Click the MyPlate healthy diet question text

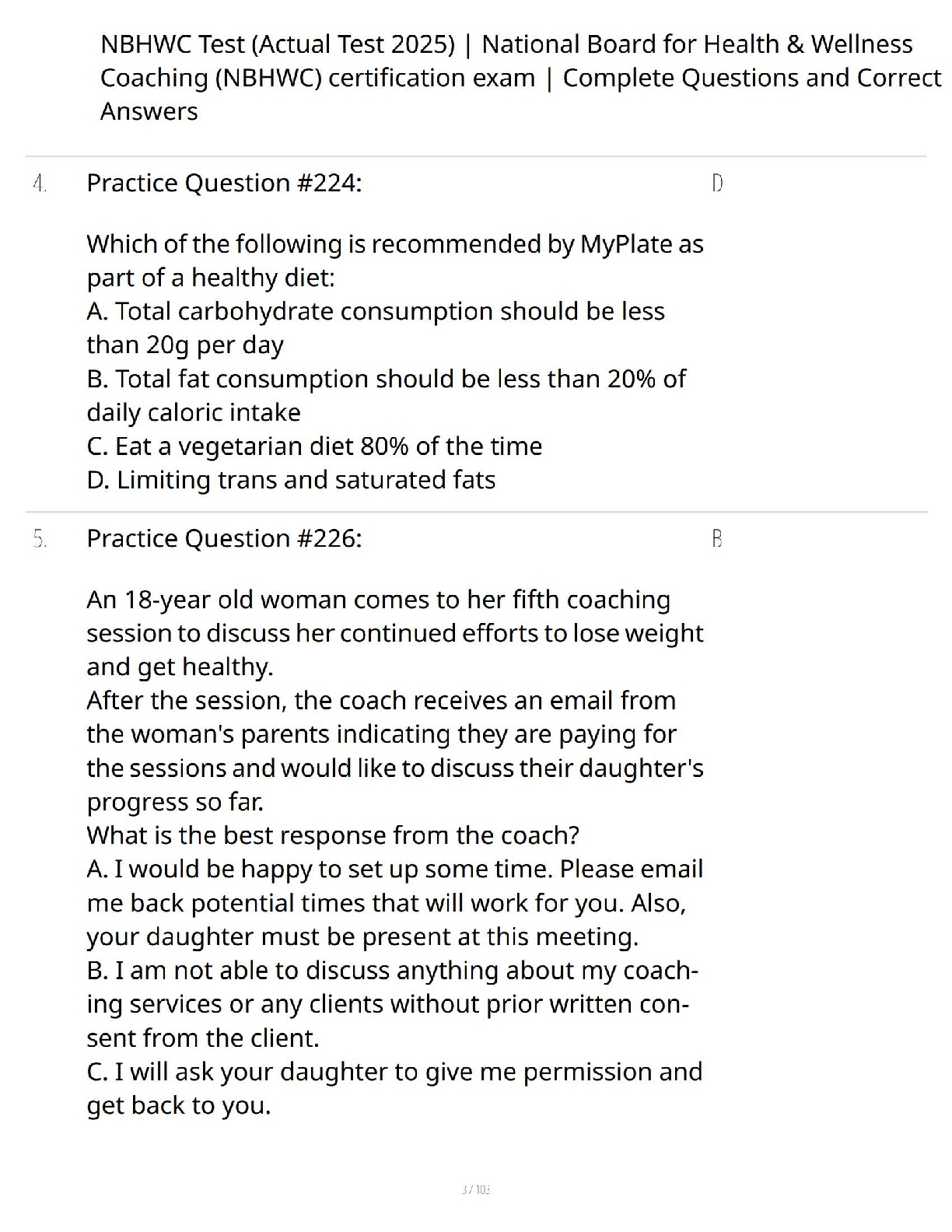394,261
